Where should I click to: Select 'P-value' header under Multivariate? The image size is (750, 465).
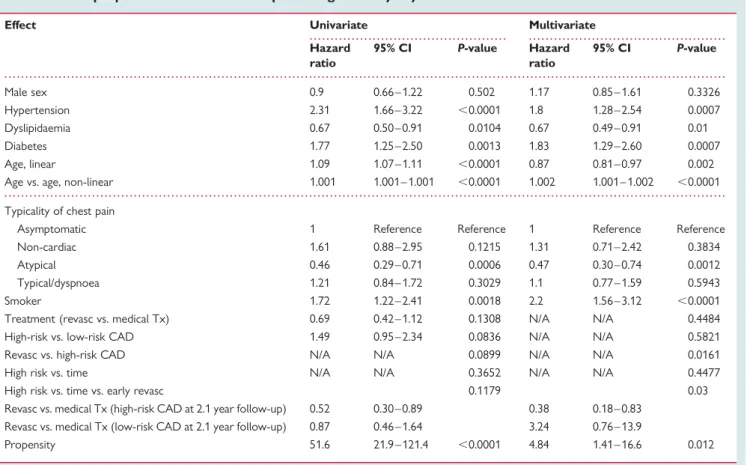(696, 48)
